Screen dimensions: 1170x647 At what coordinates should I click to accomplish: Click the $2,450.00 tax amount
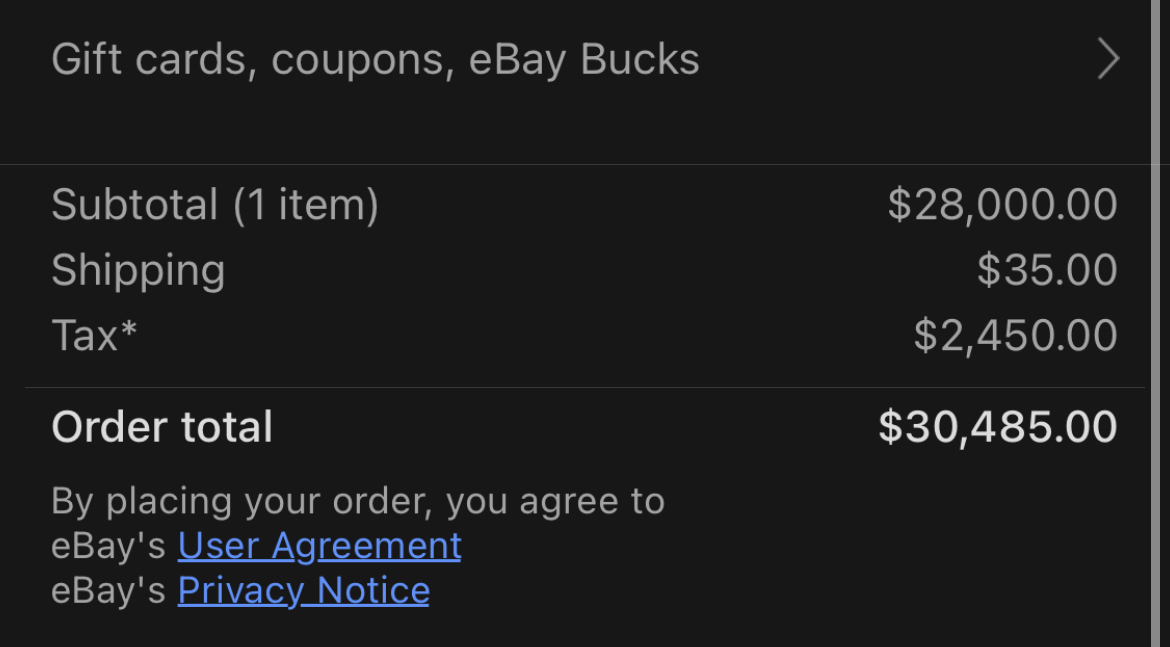1015,336
